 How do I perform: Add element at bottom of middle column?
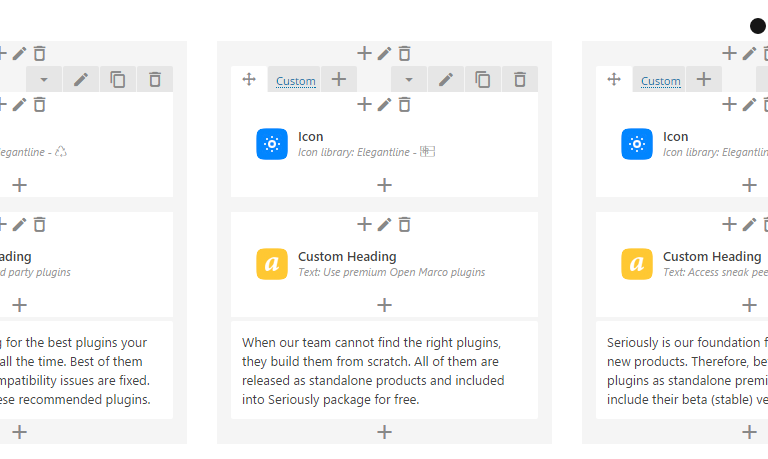pos(384,432)
